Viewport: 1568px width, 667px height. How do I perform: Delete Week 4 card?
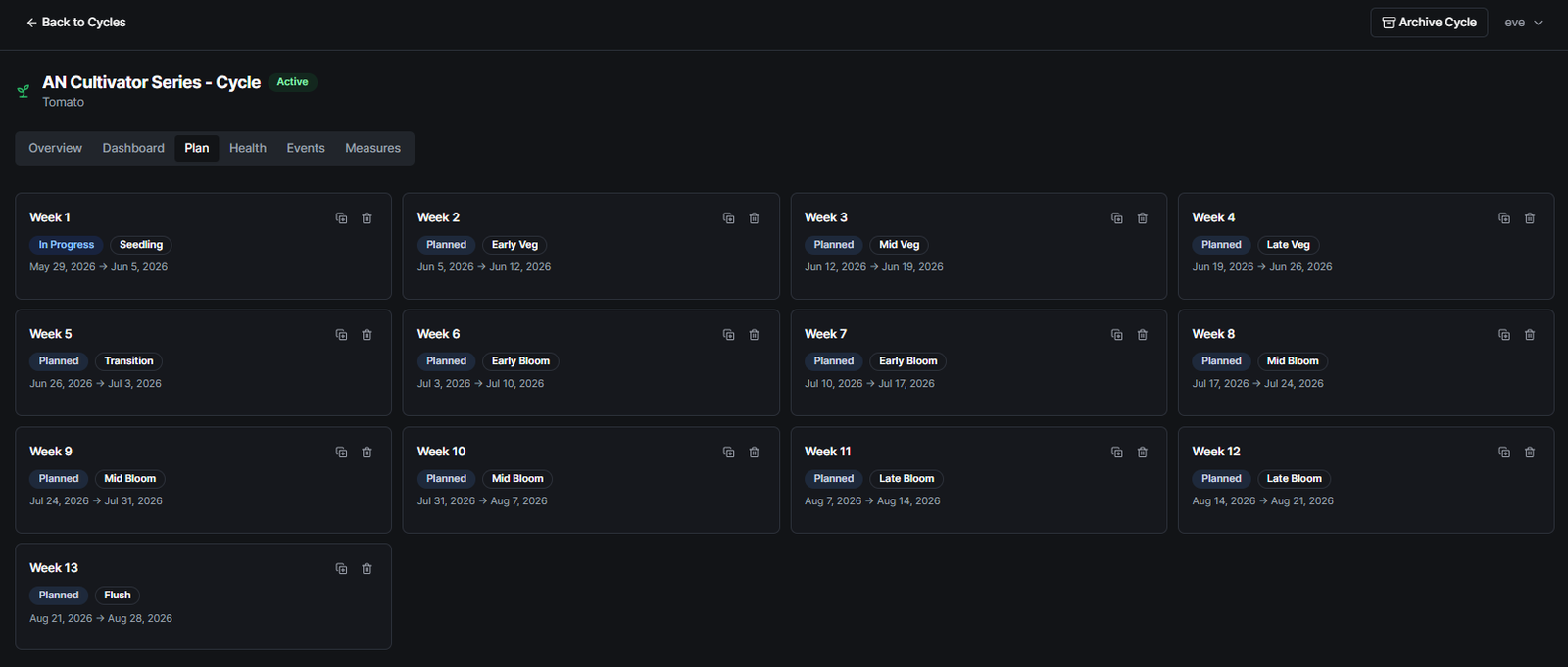point(1529,218)
